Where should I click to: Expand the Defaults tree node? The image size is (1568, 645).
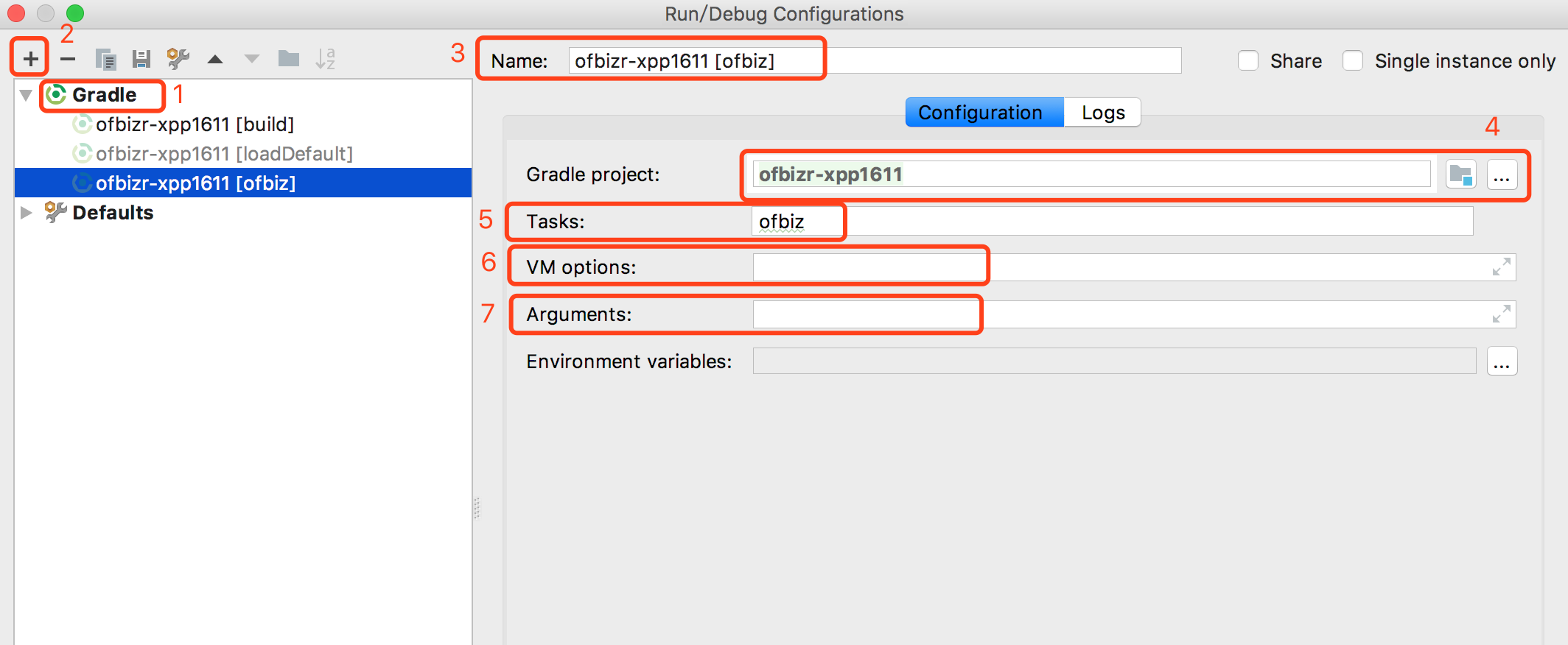point(27,213)
